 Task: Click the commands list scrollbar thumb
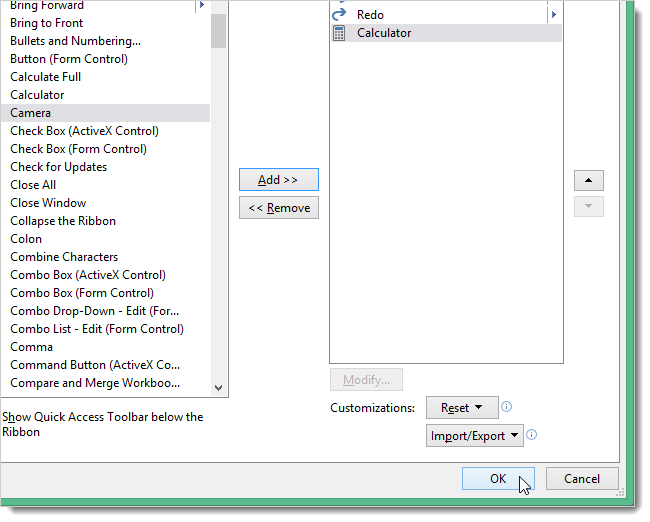click(x=218, y=31)
